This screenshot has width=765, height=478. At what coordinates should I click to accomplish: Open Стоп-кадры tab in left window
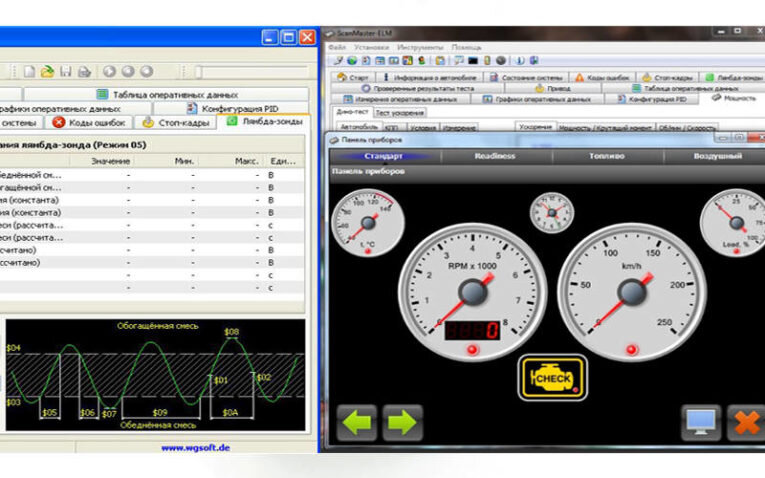175,122
